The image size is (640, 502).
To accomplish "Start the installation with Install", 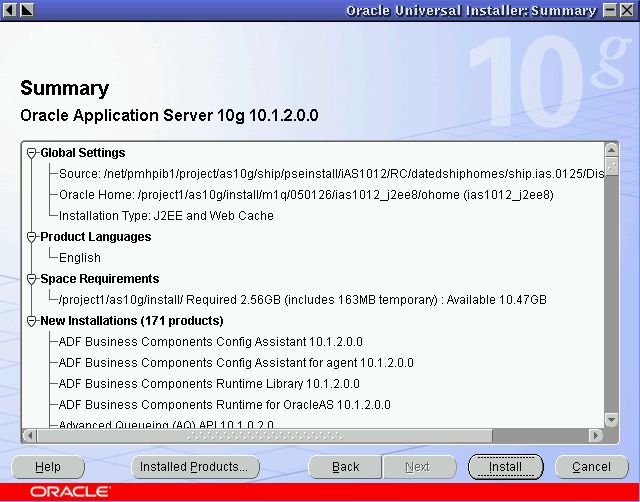I will point(505,467).
